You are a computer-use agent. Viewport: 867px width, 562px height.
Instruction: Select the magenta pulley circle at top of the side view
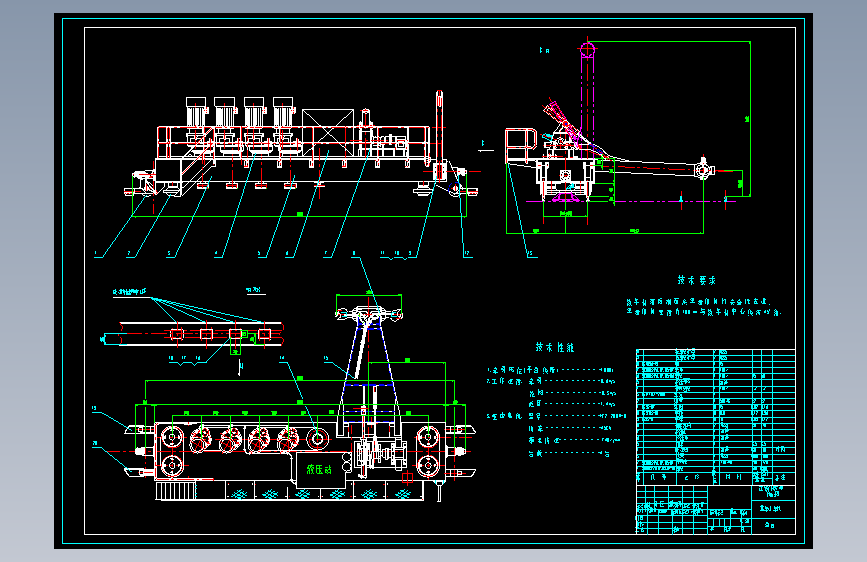(x=588, y=50)
